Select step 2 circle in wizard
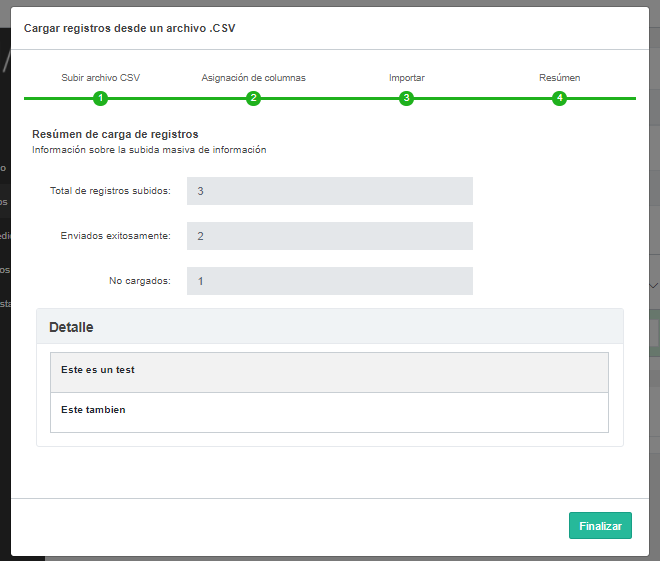Viewport: 660px width, 561px height. pyautogui.click(x=253, y=98)
